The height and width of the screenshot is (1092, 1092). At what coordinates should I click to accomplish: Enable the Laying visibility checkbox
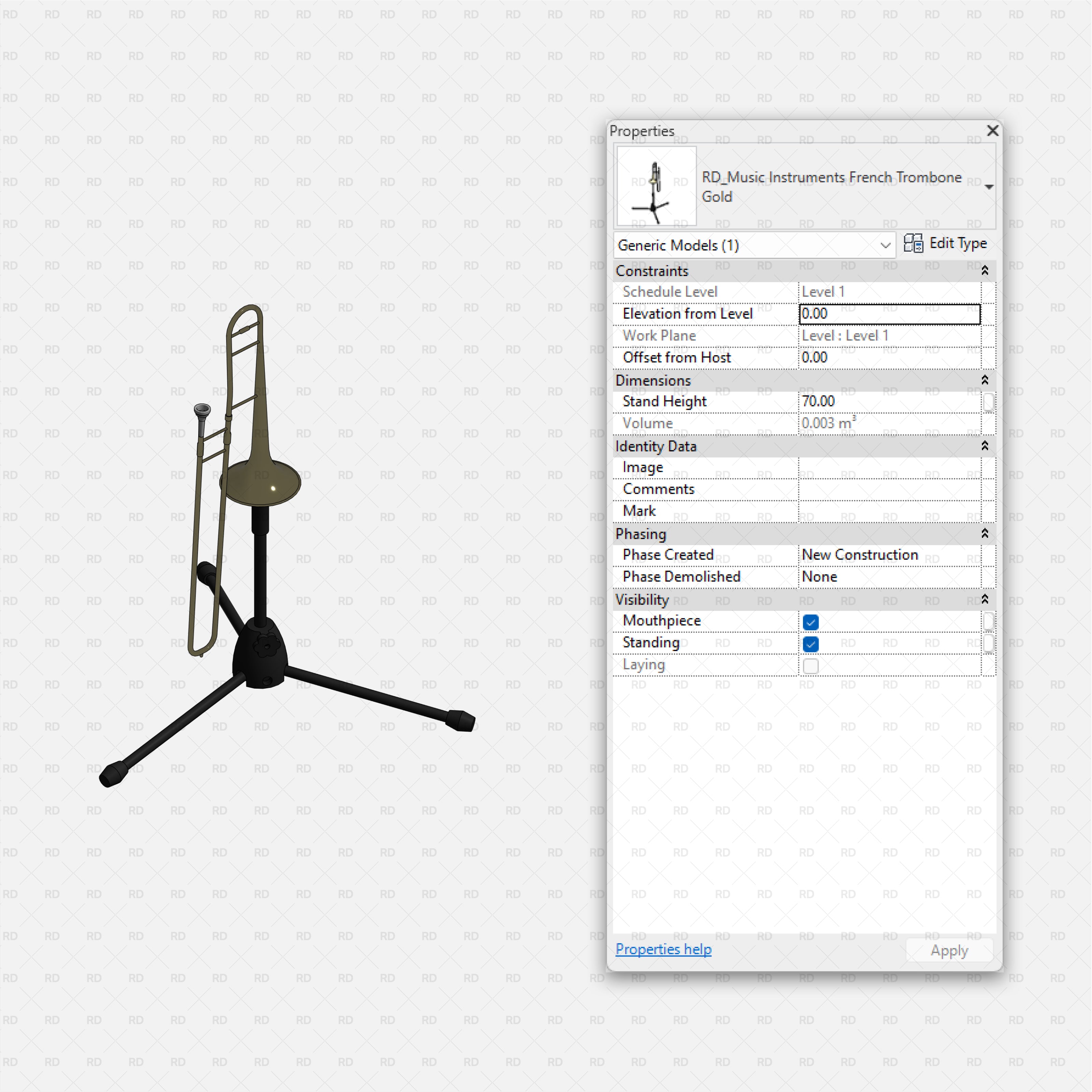[810, 666]
